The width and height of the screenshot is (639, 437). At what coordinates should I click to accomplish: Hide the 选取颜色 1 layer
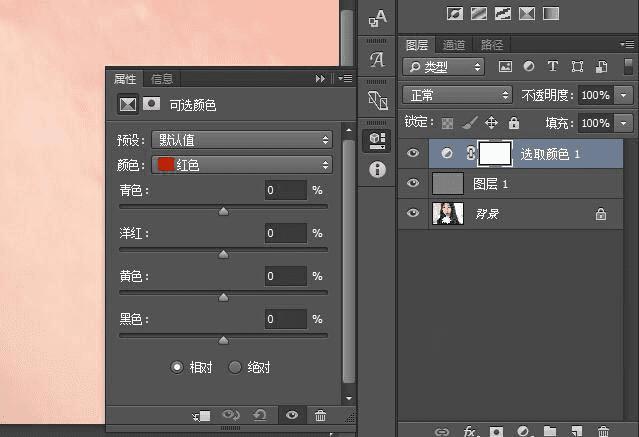[413, 153]
